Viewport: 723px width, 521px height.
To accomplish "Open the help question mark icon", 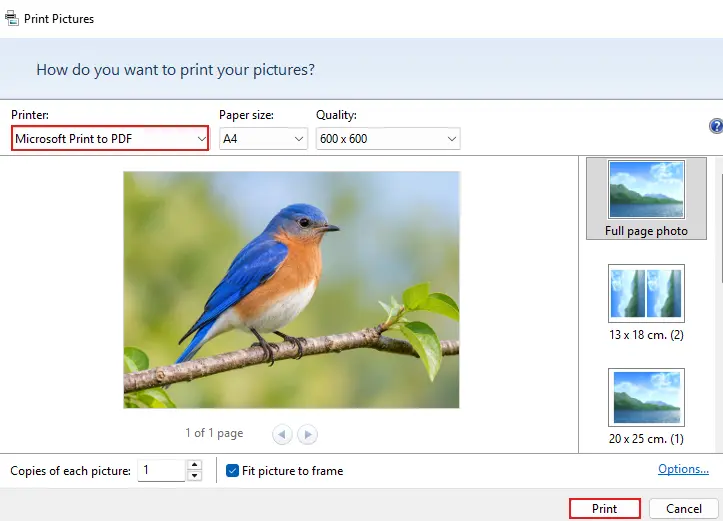I will click(x=716, y=126).
